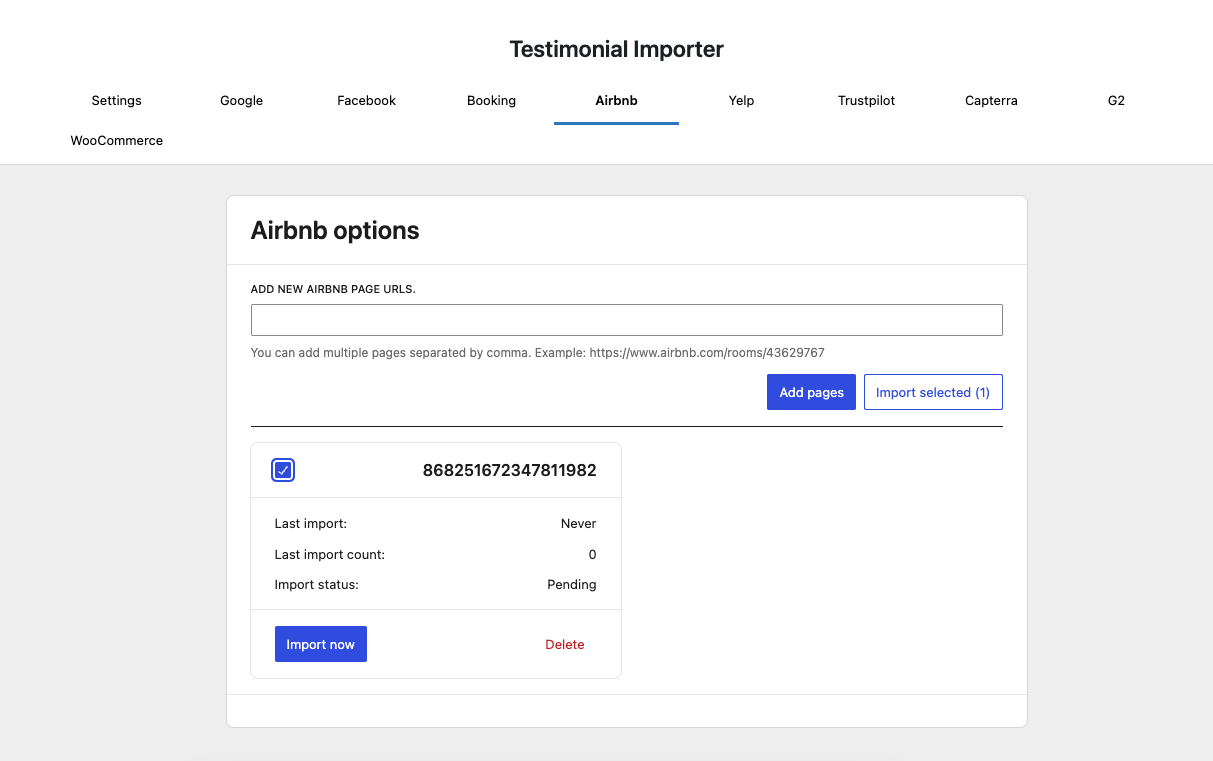The width and height of the screenshot is (1213, 761).
Task: Click the Last import count label
Action: 329,554
